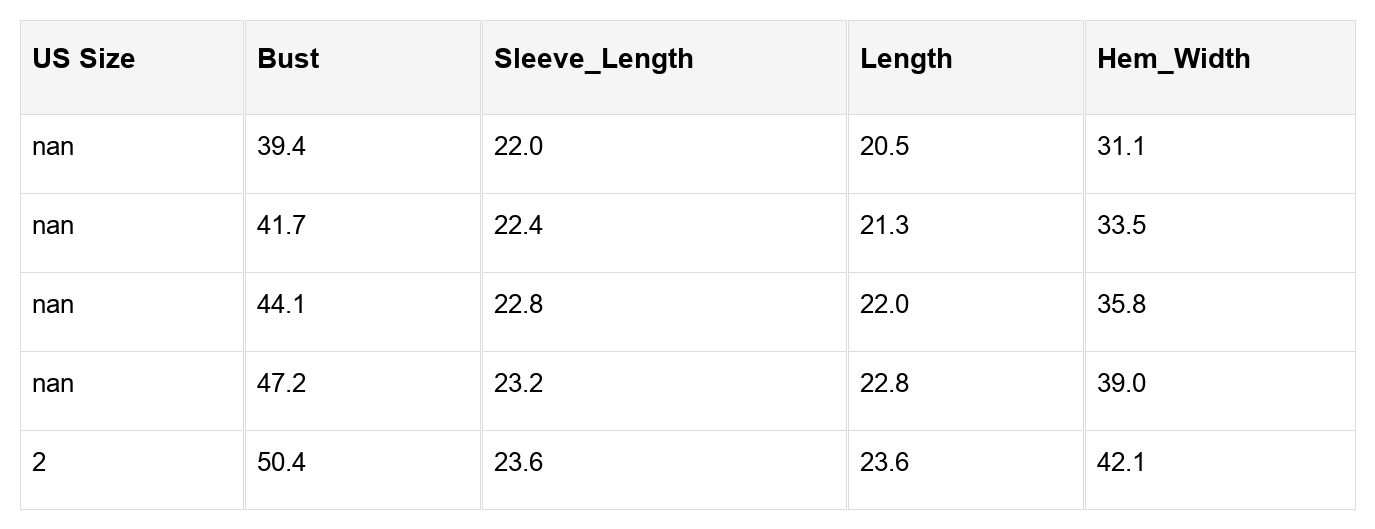Screen dimensions: 1375x529
Task: Click the Hem_Width column header
Action: 1173,59
